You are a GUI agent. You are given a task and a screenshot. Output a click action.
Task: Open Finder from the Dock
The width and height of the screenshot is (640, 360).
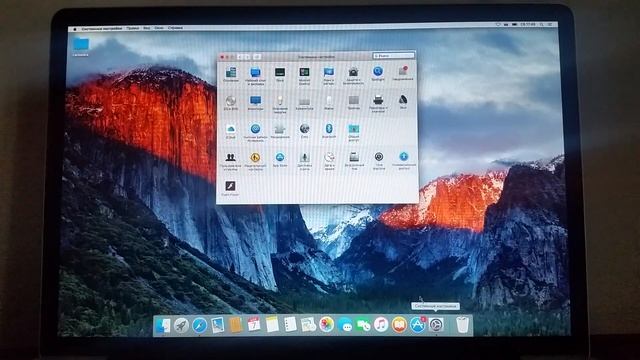163,325
